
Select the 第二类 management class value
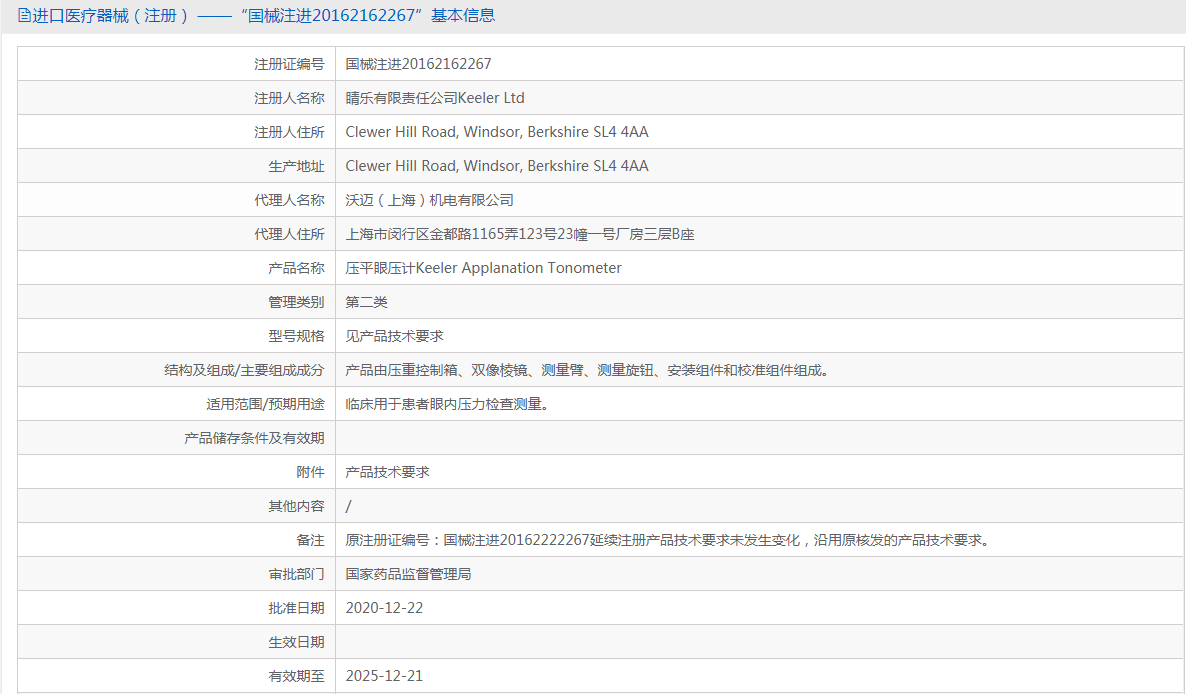pos(367,302)
